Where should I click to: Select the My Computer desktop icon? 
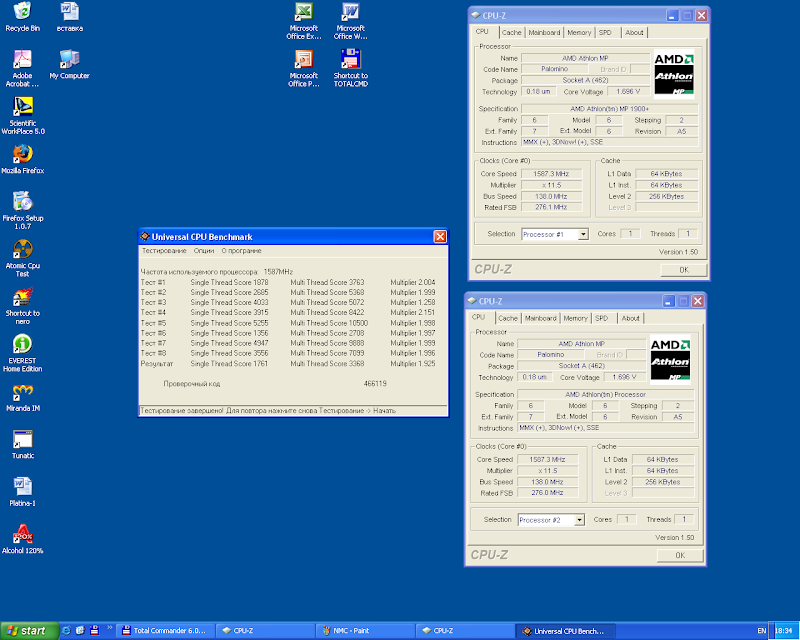[69, 64]
